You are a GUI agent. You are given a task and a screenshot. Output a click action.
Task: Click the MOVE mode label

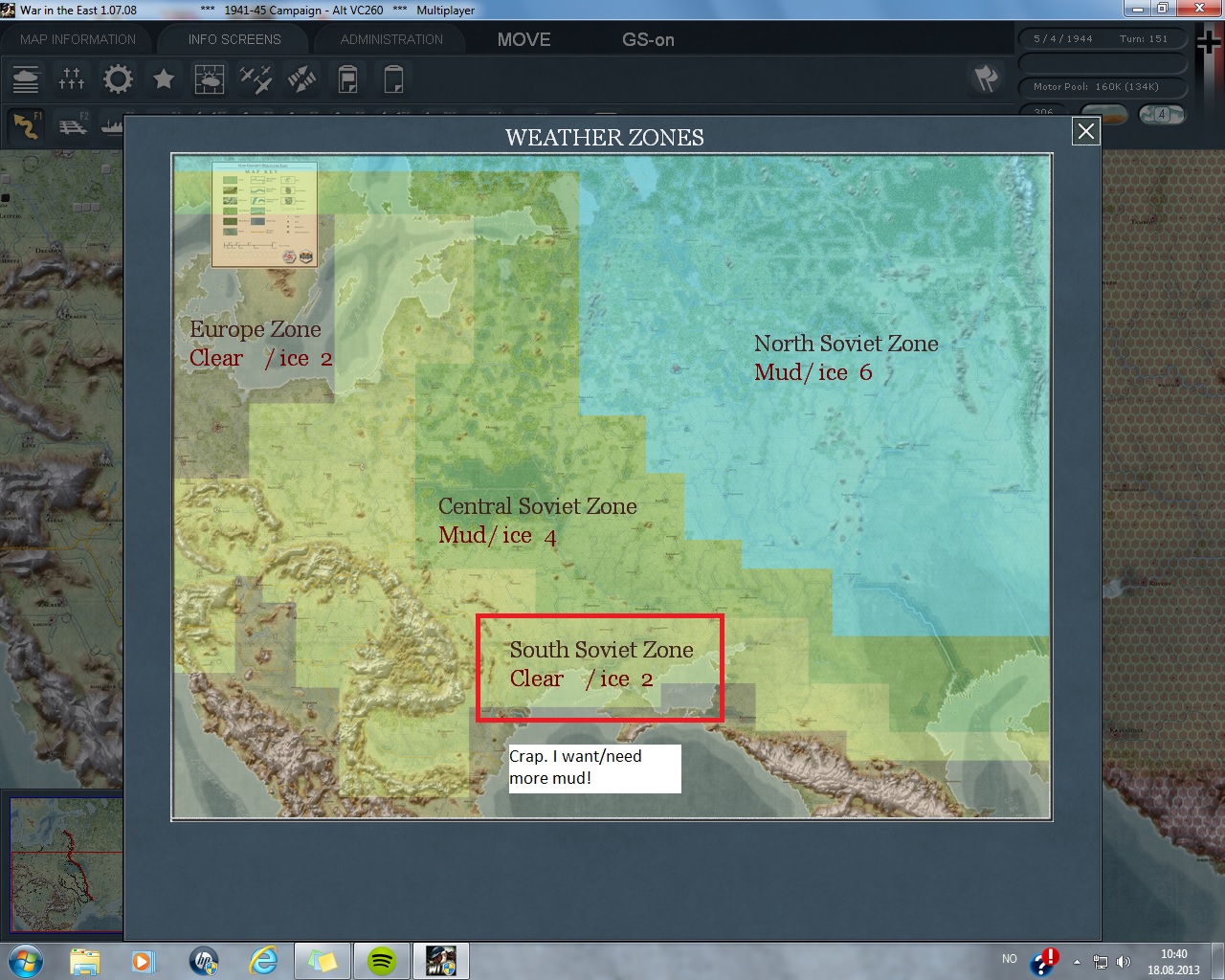(524, 39)
